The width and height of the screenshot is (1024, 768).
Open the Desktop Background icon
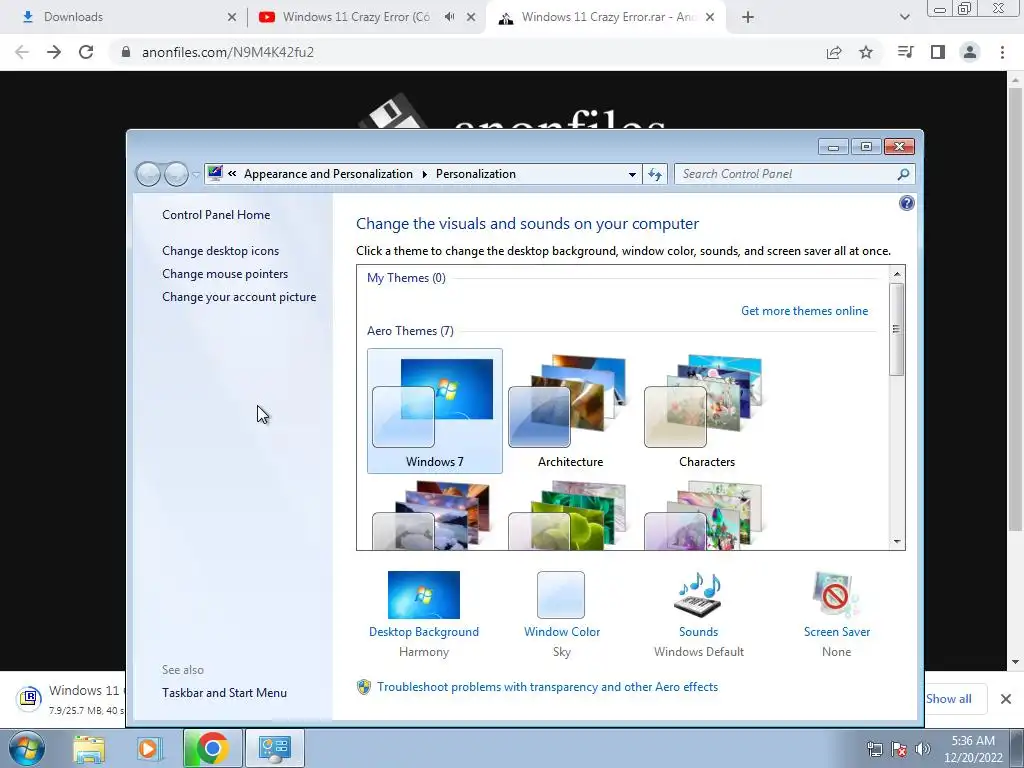(x=423, y=595)
